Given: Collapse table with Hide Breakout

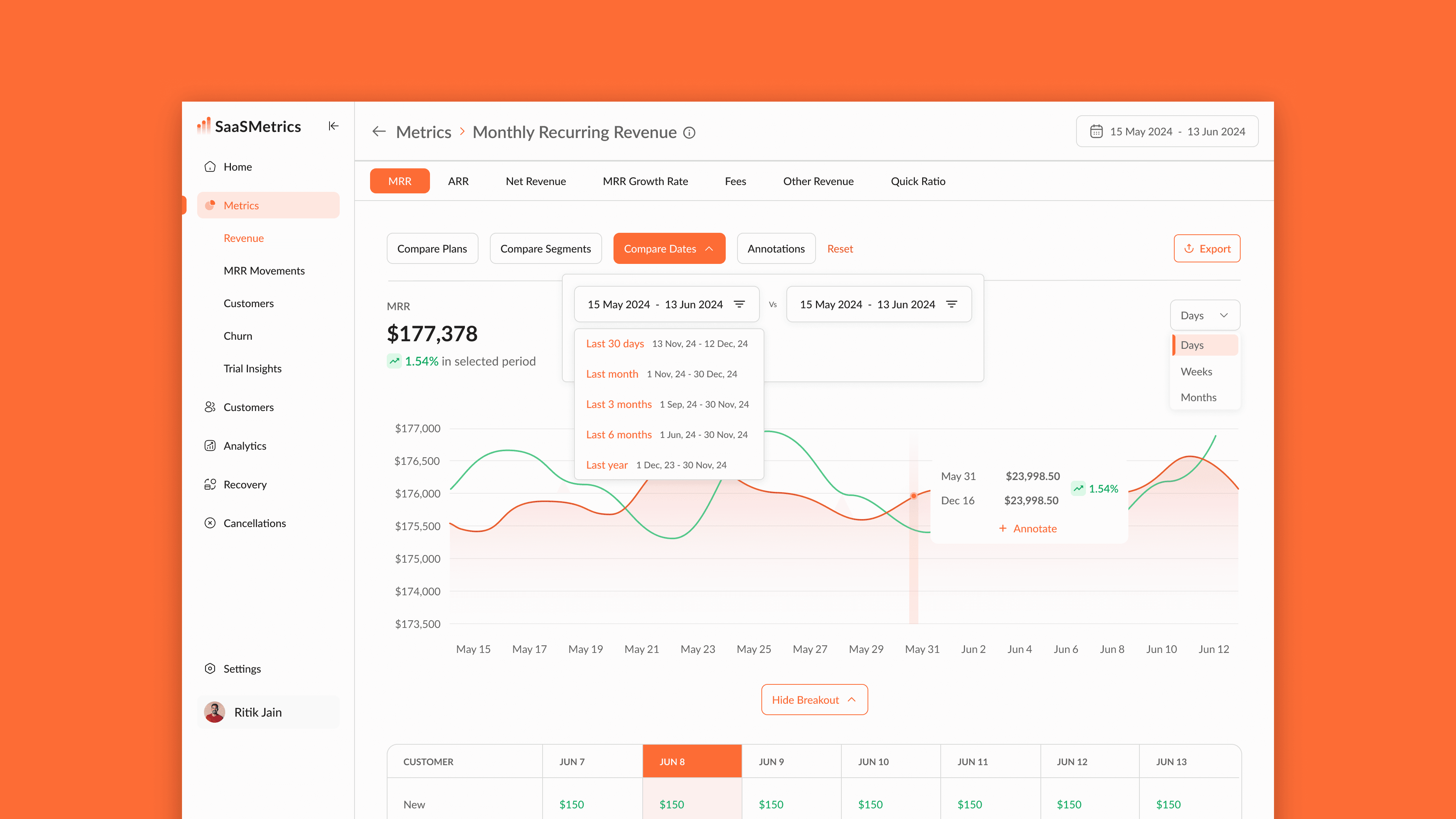Looking at the screenshot, I should pos(814,700).
